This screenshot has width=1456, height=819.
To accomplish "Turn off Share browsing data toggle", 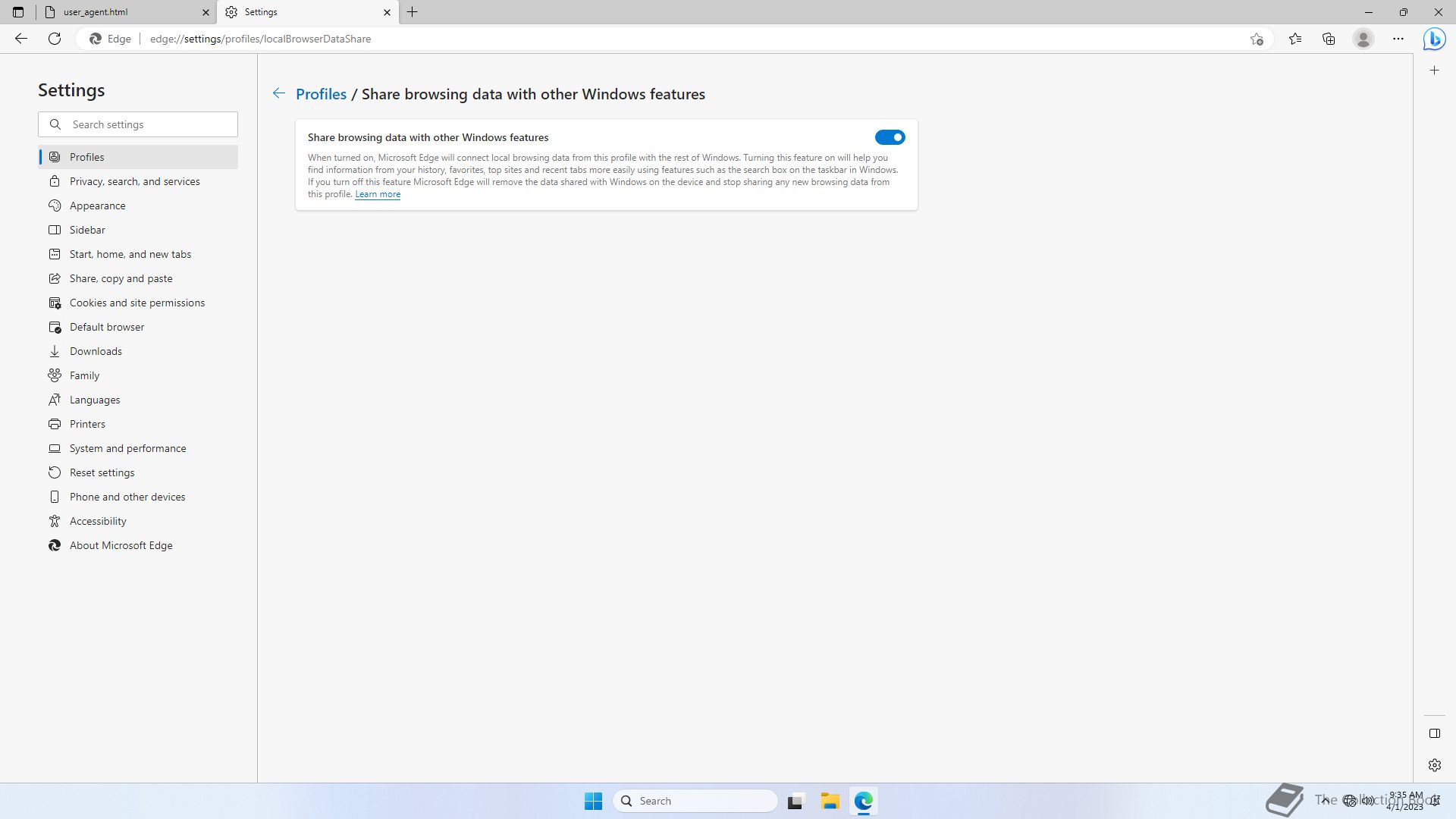I will (890, 137).
